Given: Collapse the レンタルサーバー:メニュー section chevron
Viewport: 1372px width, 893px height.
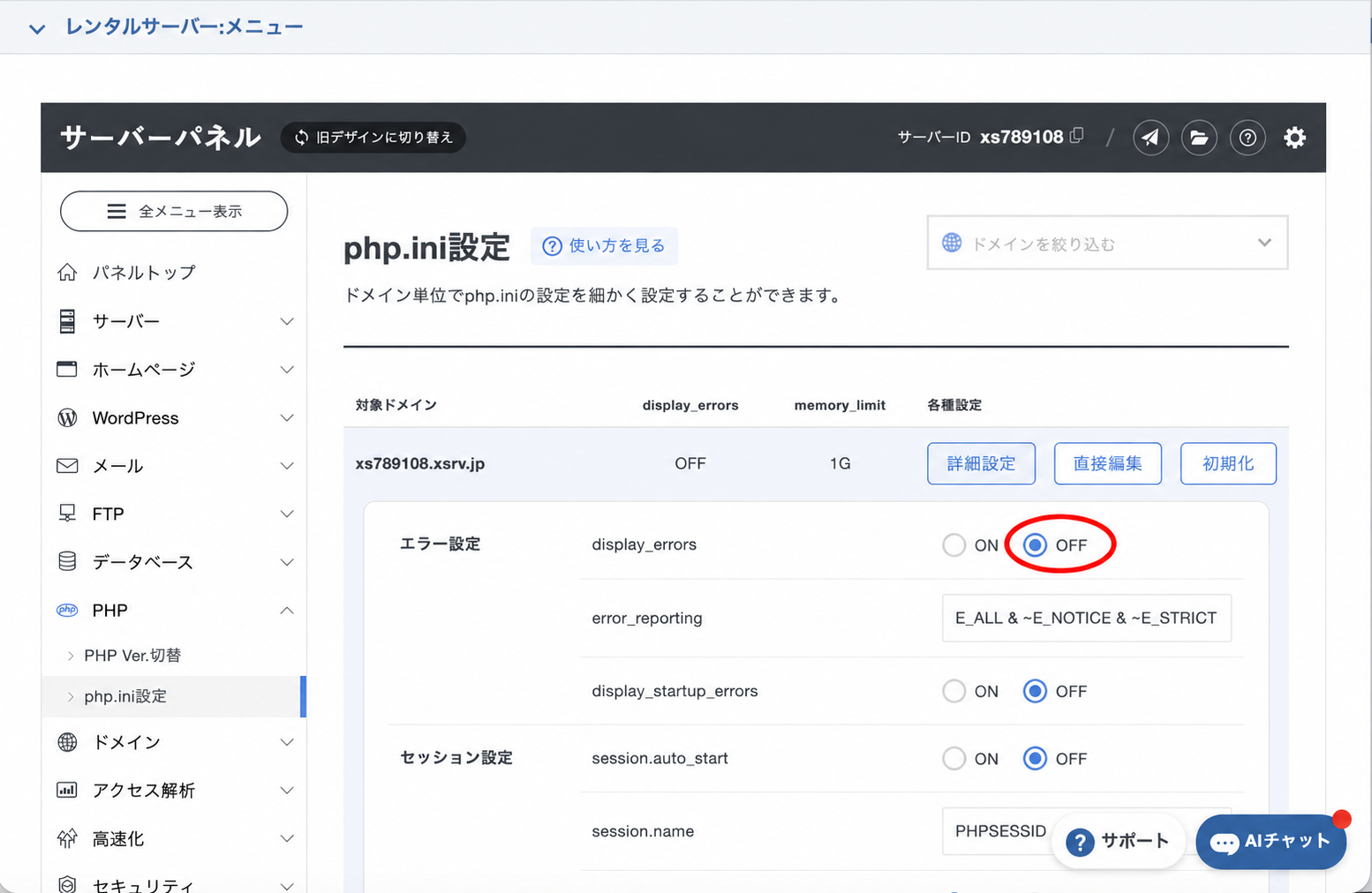Looking at the screenshot, I should point(37,28).
